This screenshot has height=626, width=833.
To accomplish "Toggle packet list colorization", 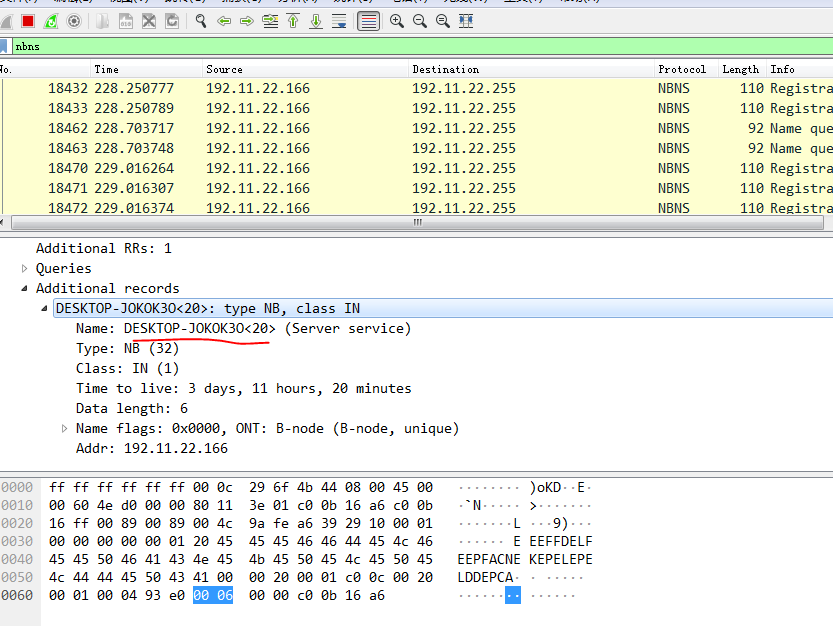I will (x=368, y=21).
